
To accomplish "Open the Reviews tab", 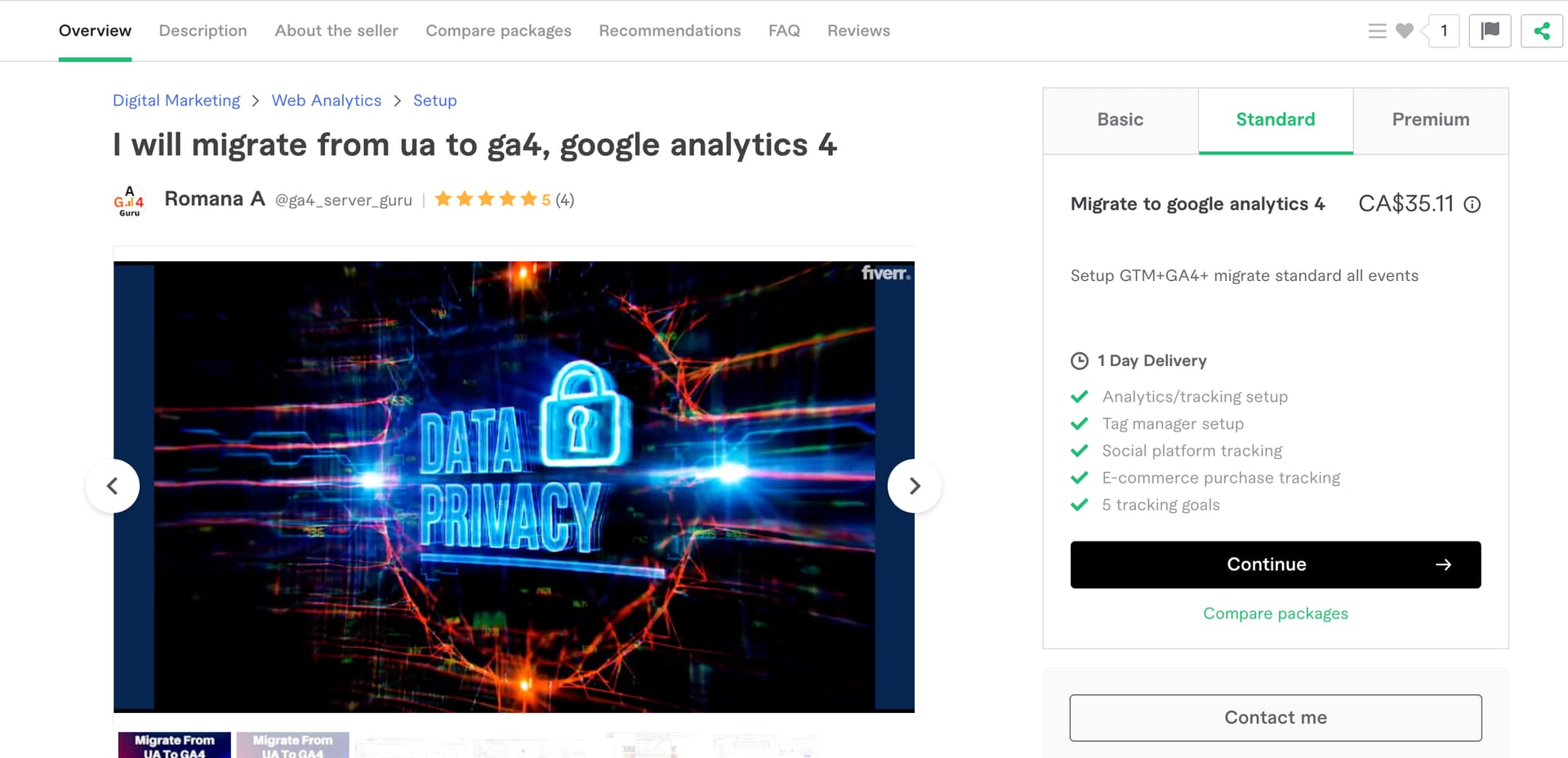I will coord(858,30).
